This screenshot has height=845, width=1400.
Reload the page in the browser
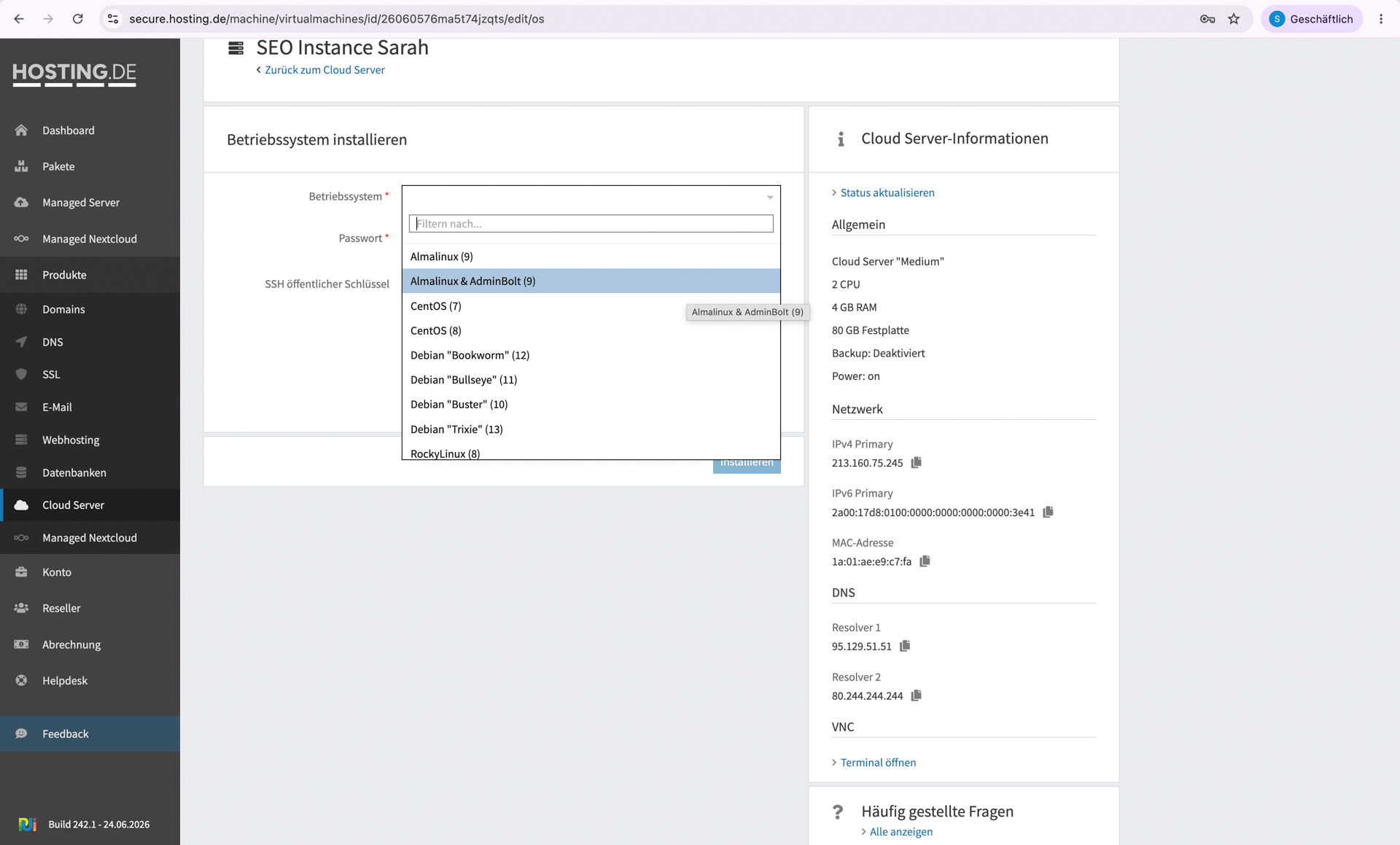[x=77, y=19]
